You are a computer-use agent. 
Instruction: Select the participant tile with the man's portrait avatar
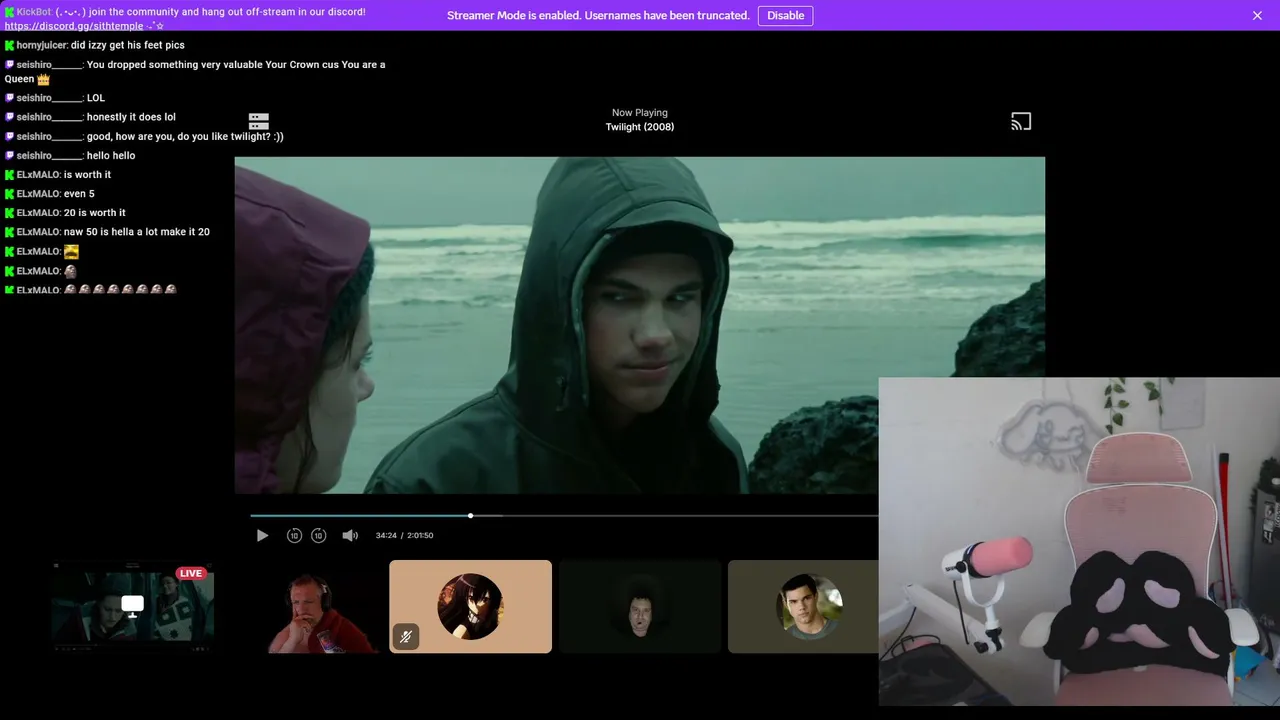coord(803,607)
